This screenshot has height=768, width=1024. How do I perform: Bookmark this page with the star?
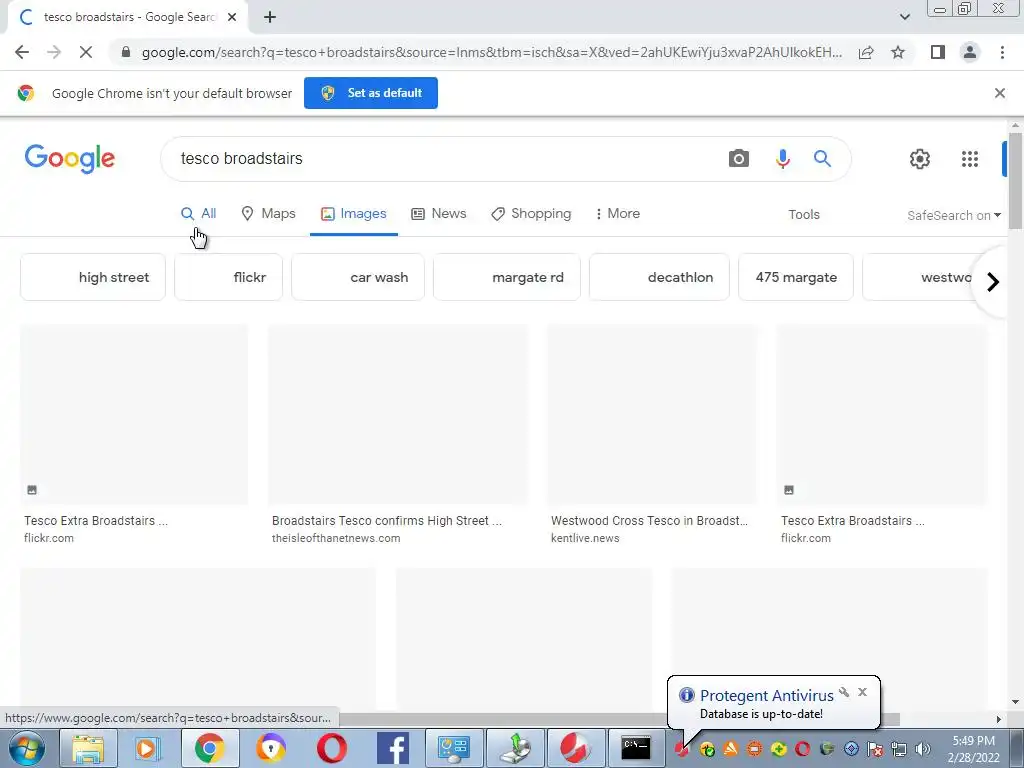pos(898,52)
